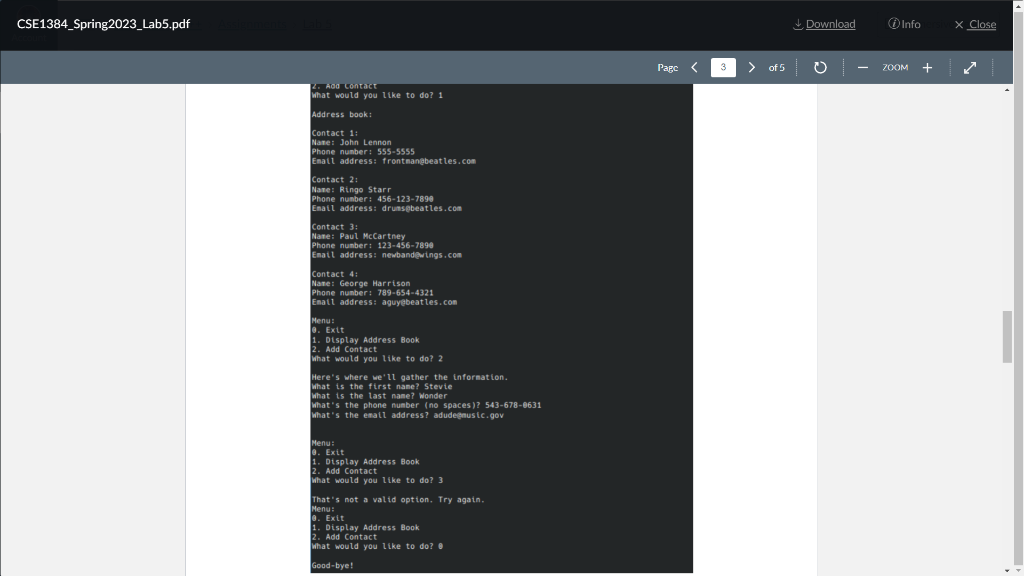This screenshot has width=1024, height=576.
Task: Go back a page with the left chevron
Action: coord(694,67)
